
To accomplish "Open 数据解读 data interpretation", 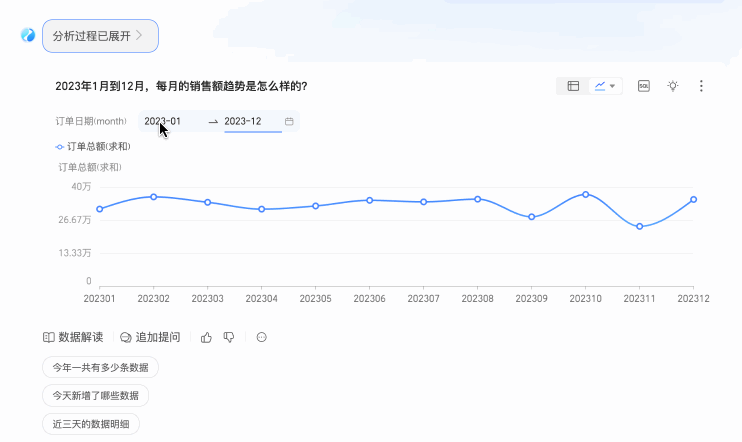I will (73, 337).
